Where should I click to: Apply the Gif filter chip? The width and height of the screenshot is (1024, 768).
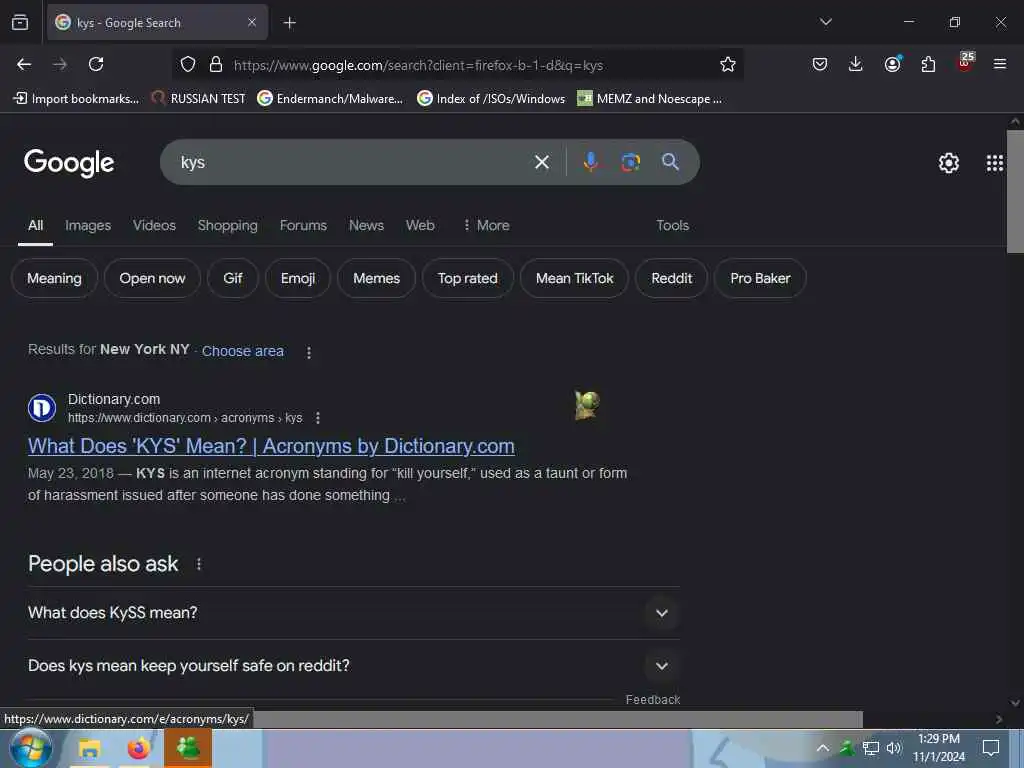(x=232, y=278)
